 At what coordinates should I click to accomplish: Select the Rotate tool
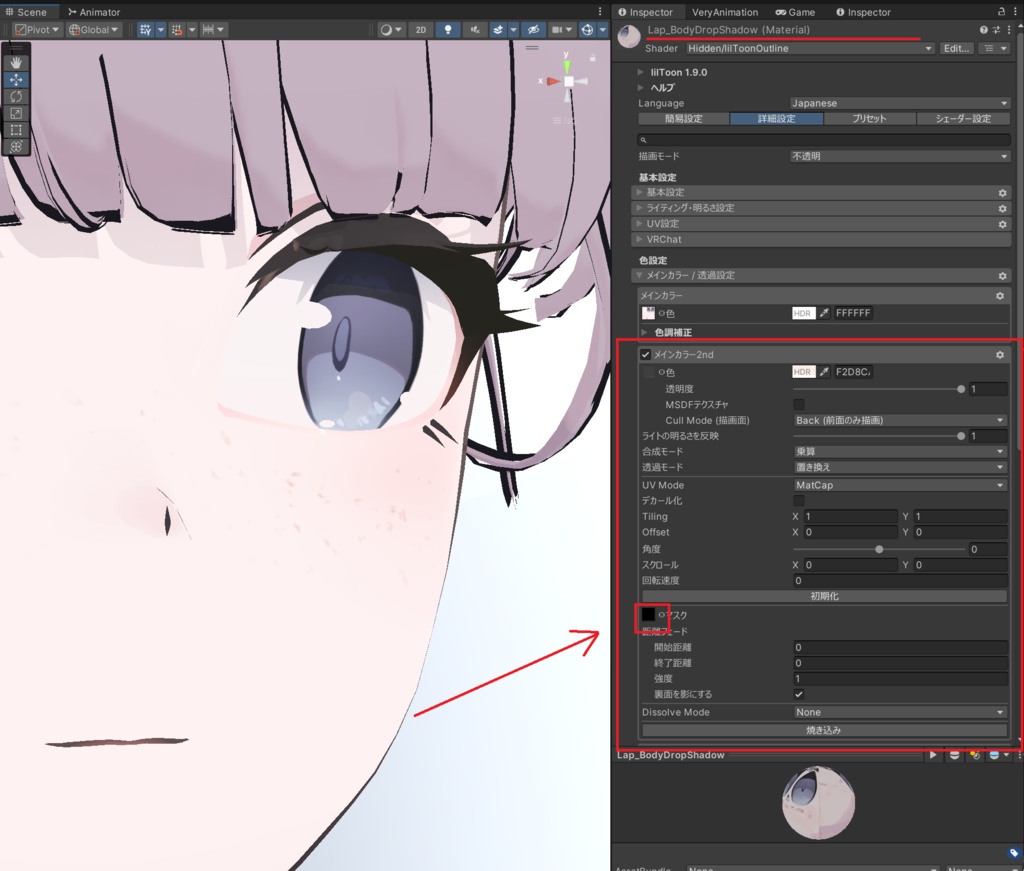(x=16, y=97)
